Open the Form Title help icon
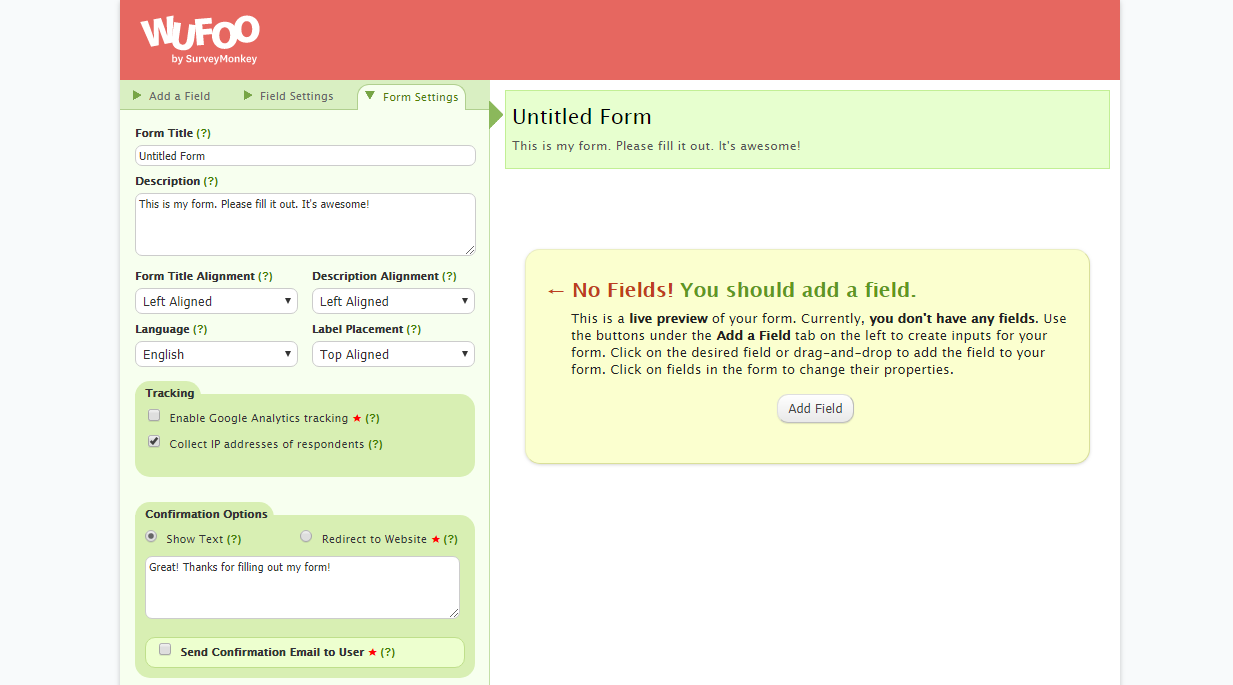Viewport: 1233px width, 685px height. click(205, 132)
